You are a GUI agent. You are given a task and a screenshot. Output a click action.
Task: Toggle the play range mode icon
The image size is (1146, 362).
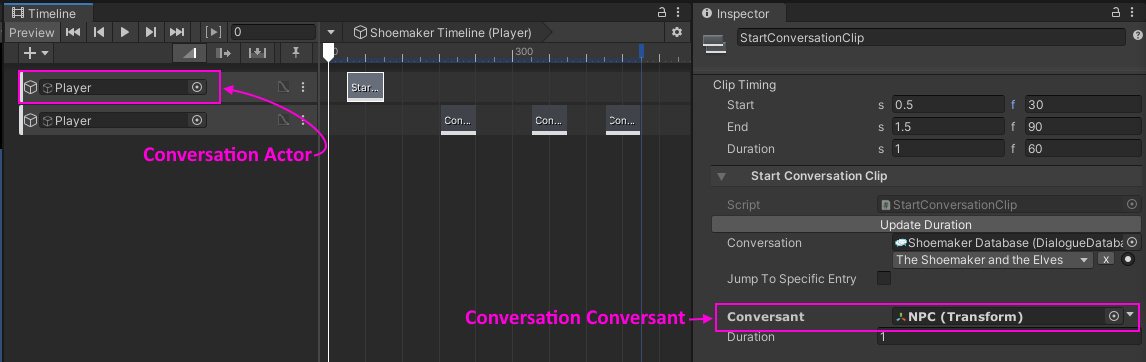pos(213,32)
